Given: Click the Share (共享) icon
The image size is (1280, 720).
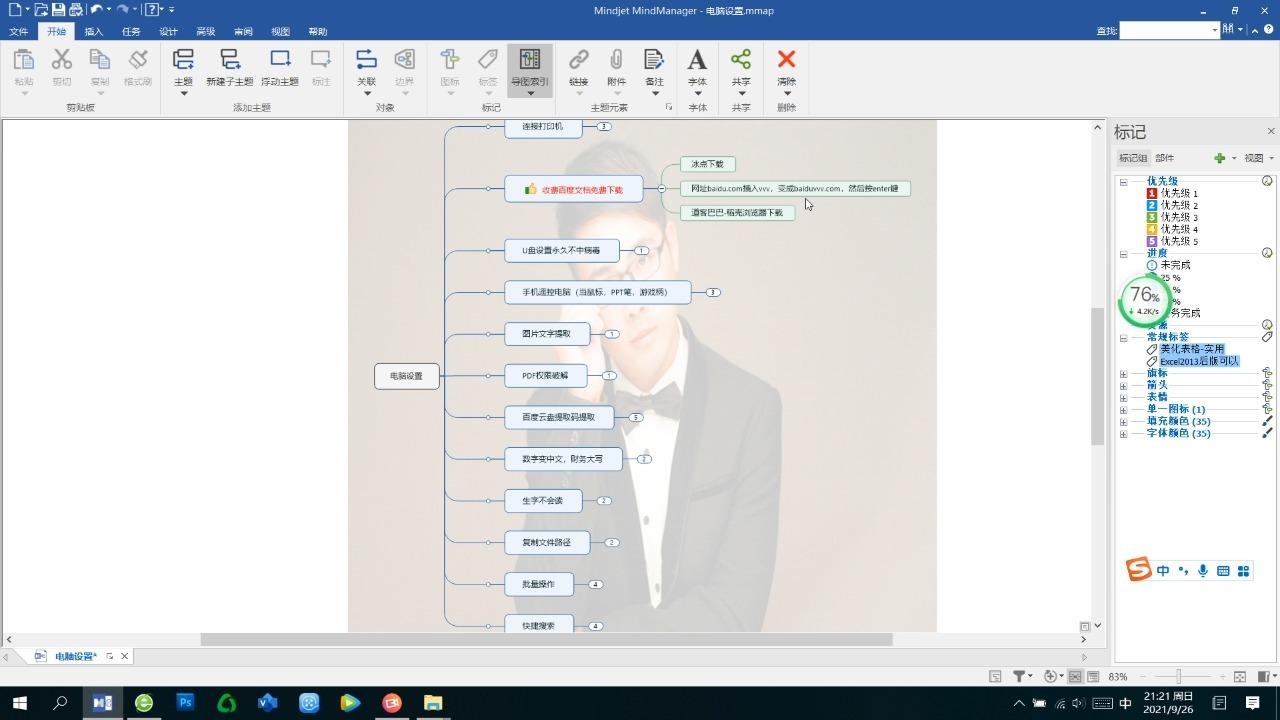Looking at the screenshot, I should pos(741,61).
